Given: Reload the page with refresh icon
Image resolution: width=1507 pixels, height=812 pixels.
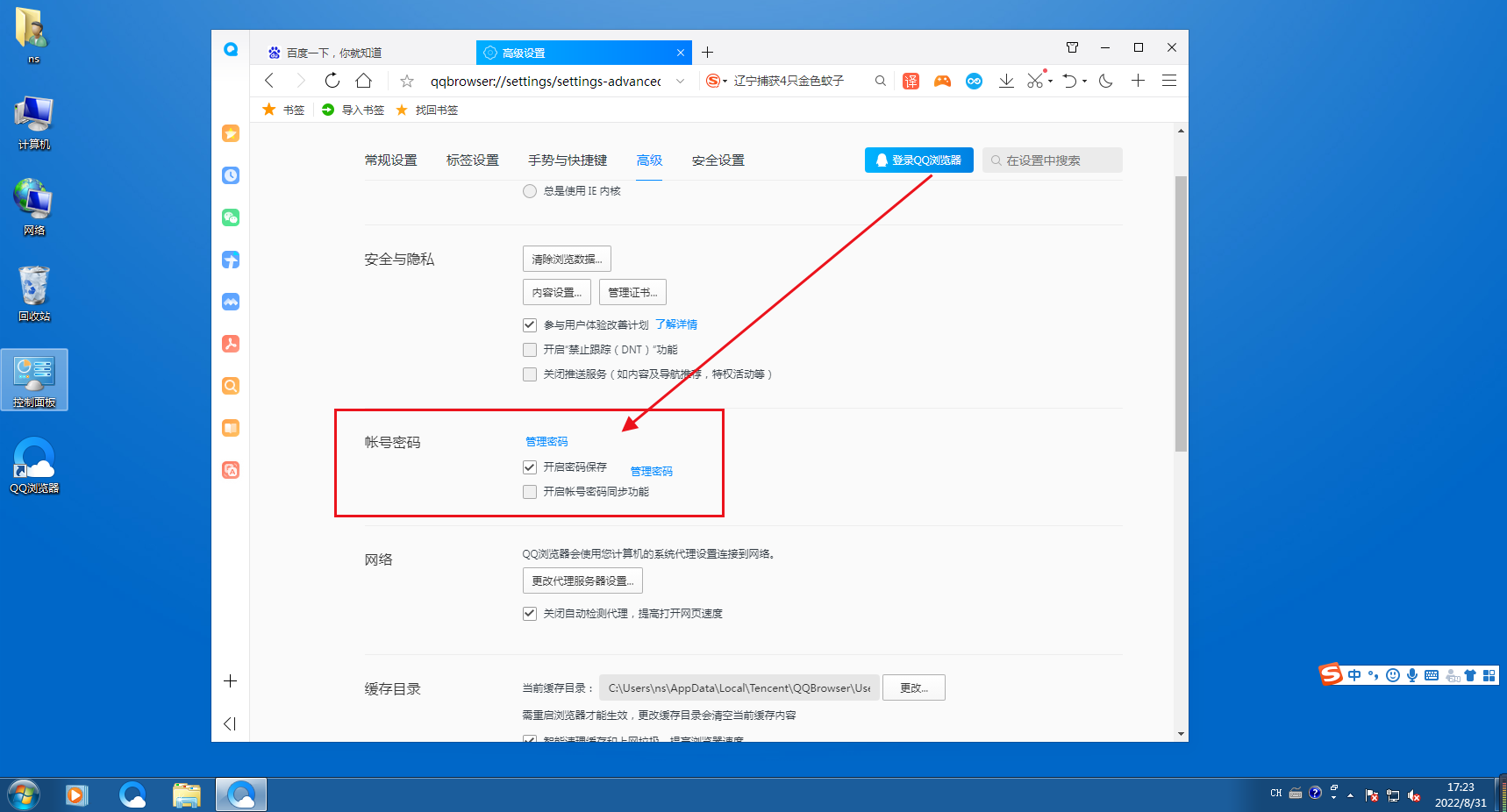Looking at the screenshot, I should coord(332,81).
